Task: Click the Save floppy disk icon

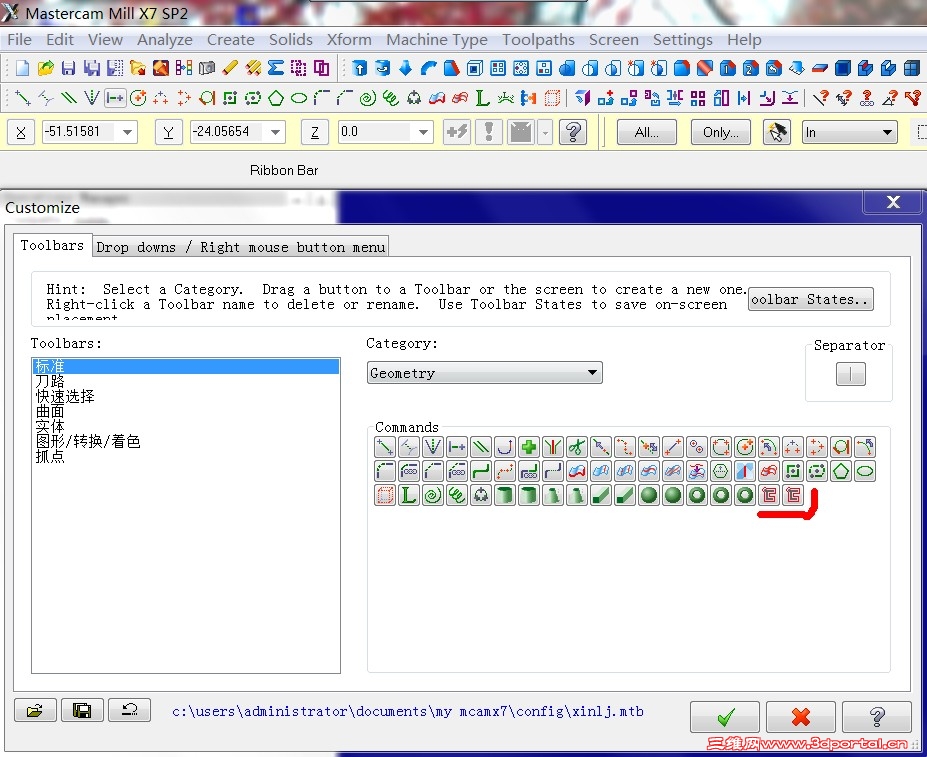Action: [69, 68]
